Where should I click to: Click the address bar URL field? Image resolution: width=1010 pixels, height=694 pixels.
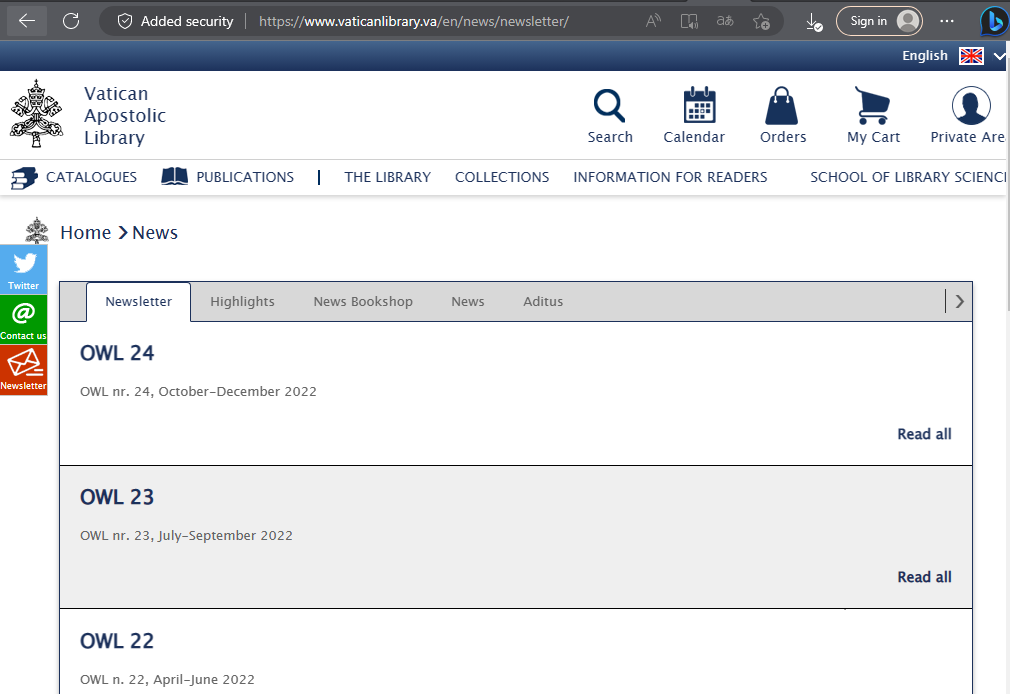click(x=414, y=21)
